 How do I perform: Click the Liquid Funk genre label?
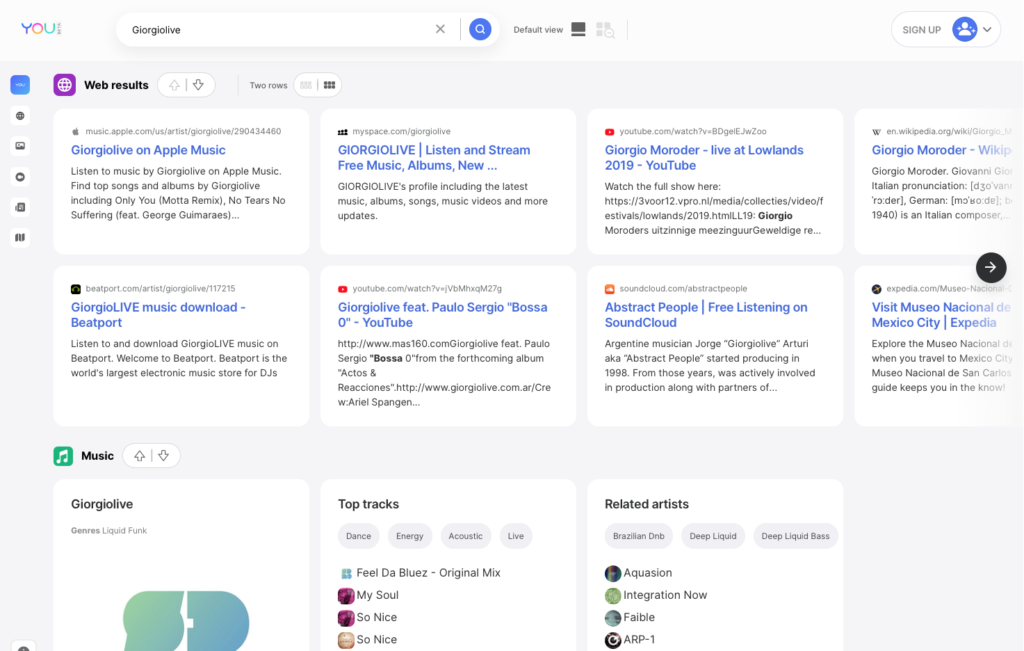click(125, 531)
